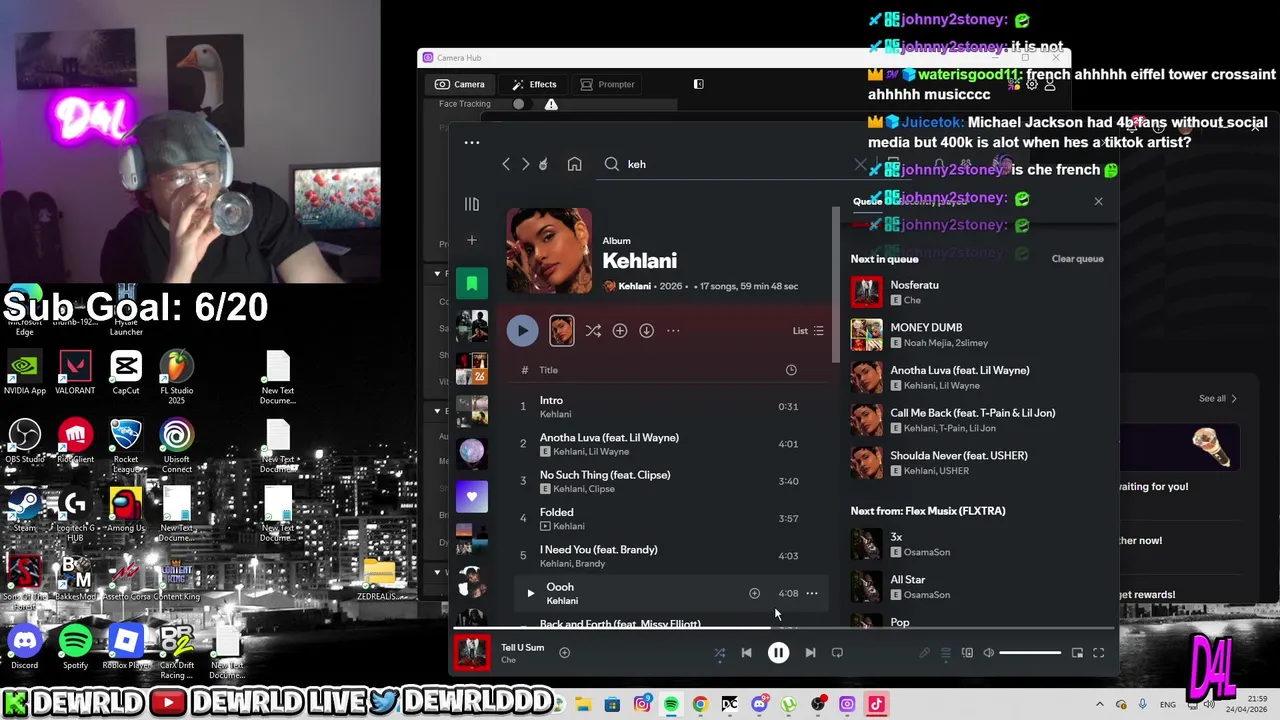Open the green bookmark sidebar item

pos(472,284)
